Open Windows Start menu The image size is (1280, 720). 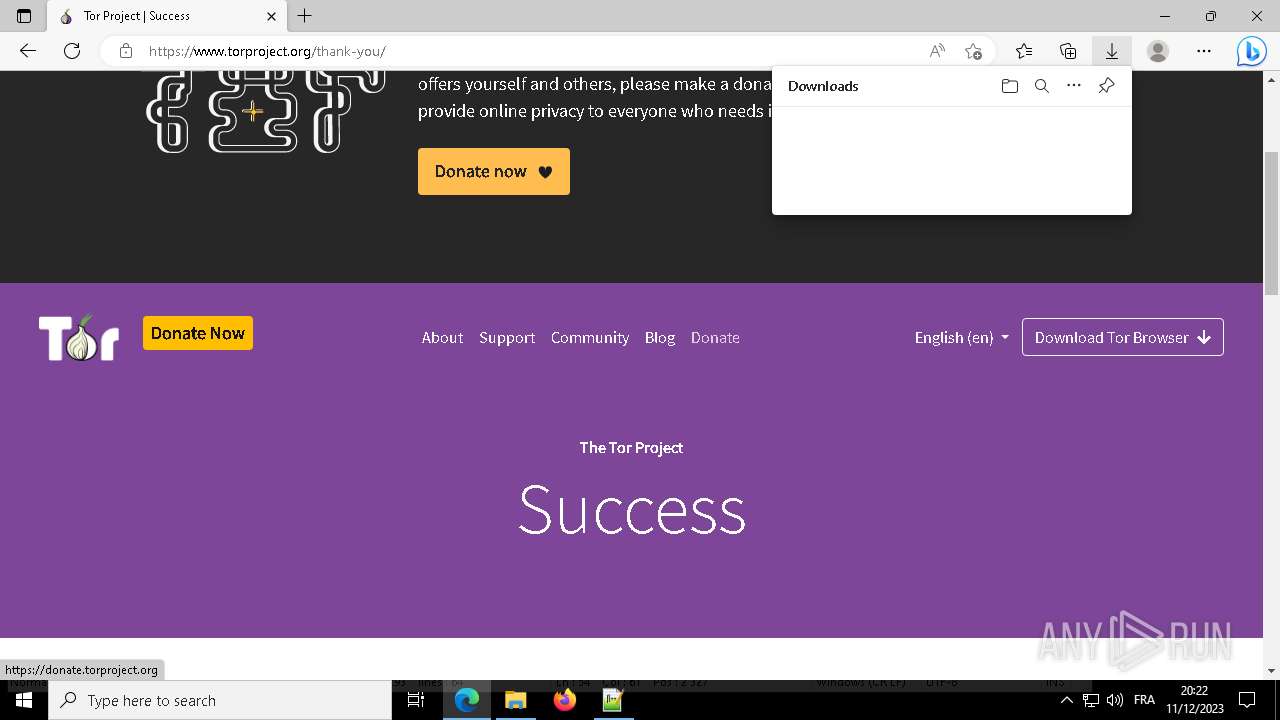[24, 700]
